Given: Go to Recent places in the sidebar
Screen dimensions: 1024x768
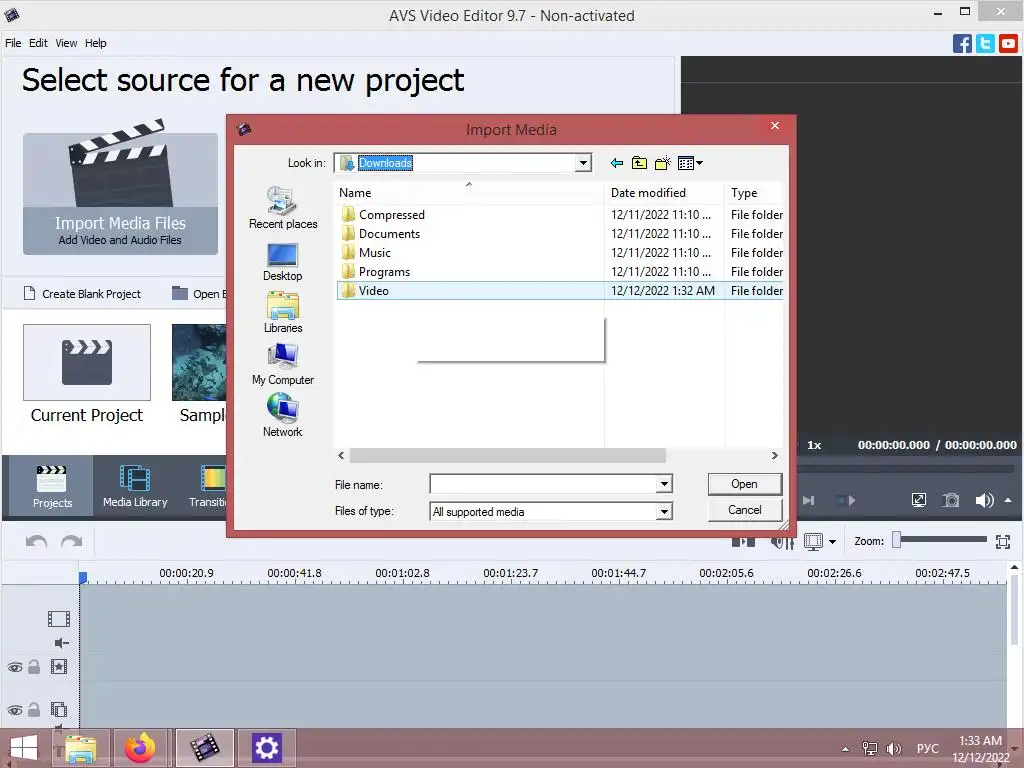Looking at the screenshot, I should click(x=283, y=208).
